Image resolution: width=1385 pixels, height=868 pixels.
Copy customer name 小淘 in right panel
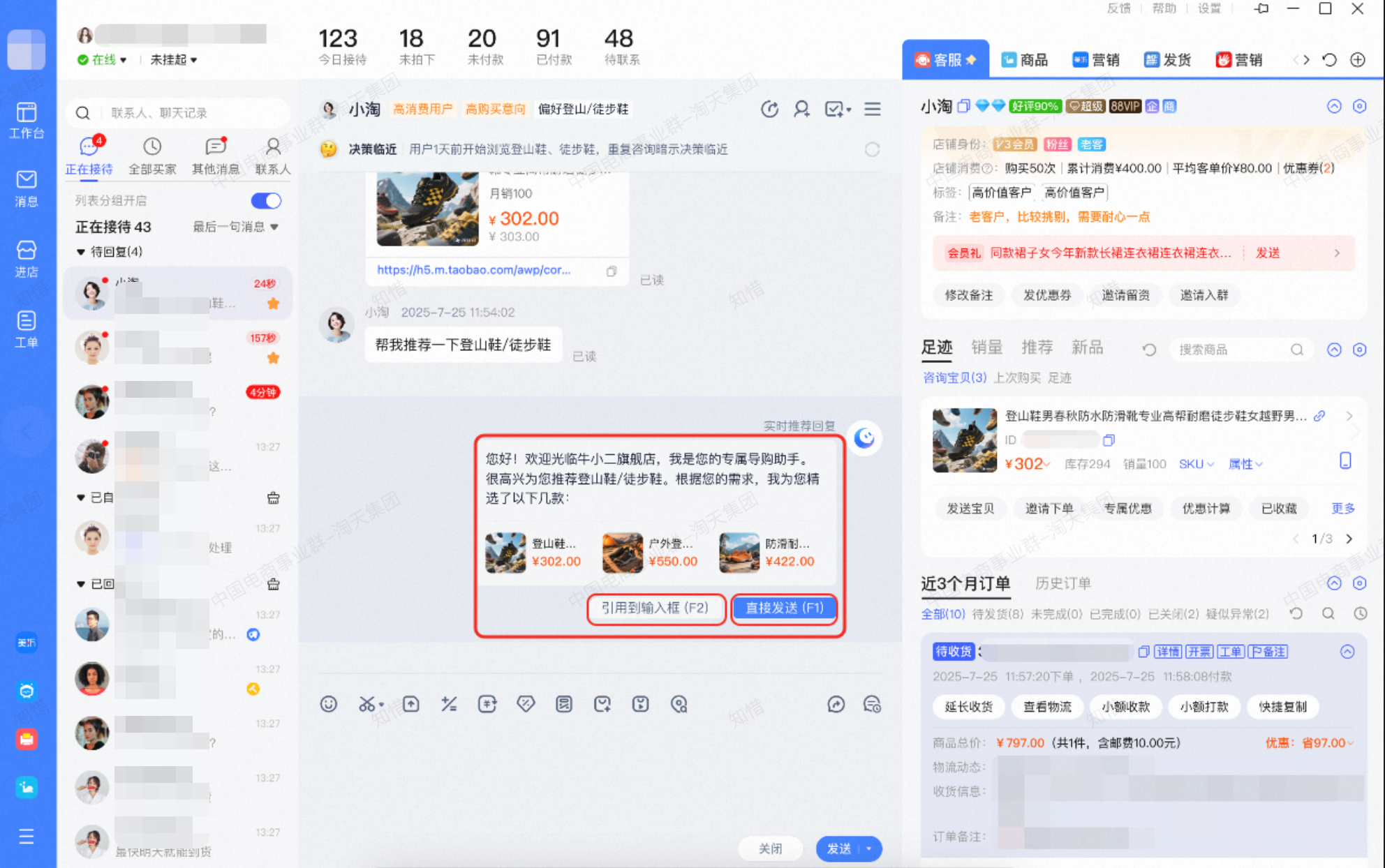[964, 106]
